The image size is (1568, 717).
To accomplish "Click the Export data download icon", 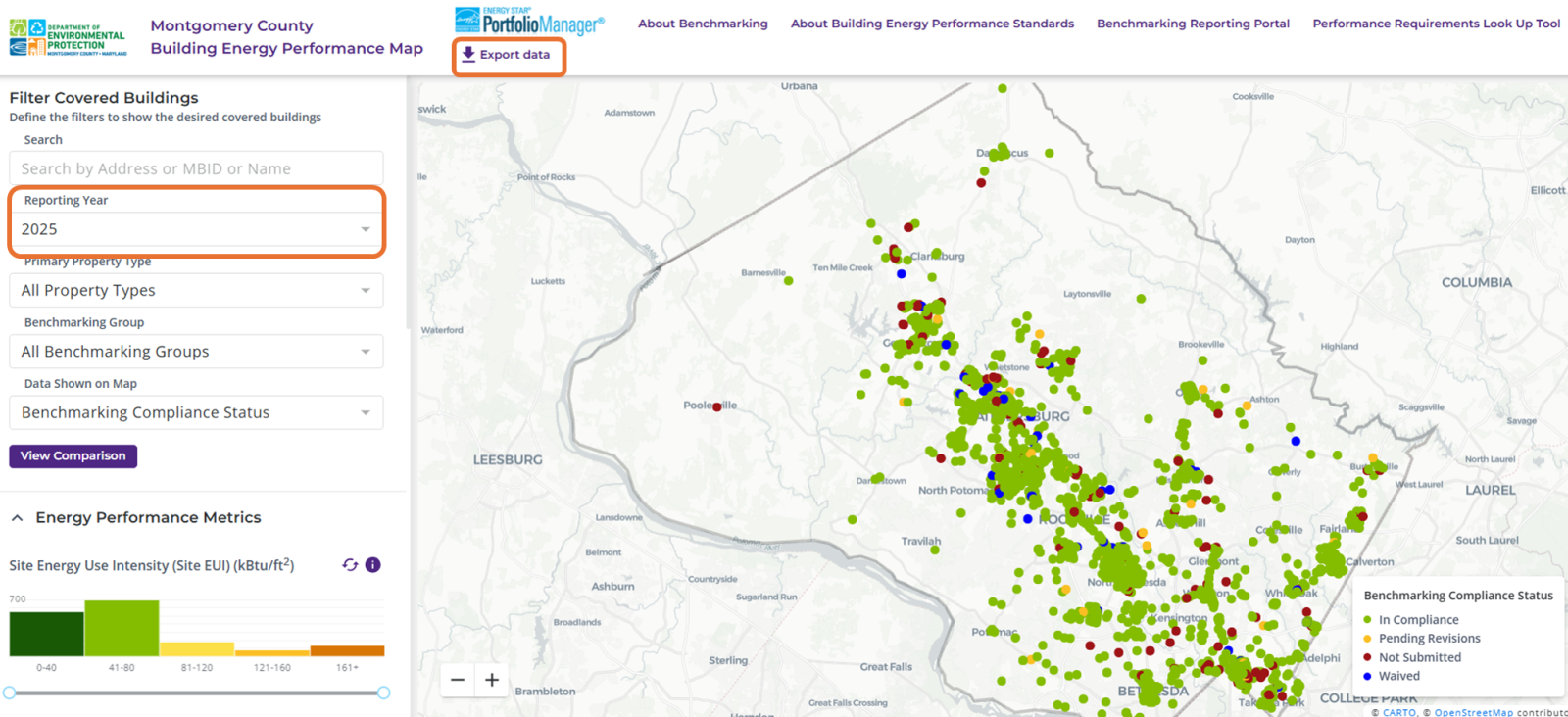I will [468, 55].
